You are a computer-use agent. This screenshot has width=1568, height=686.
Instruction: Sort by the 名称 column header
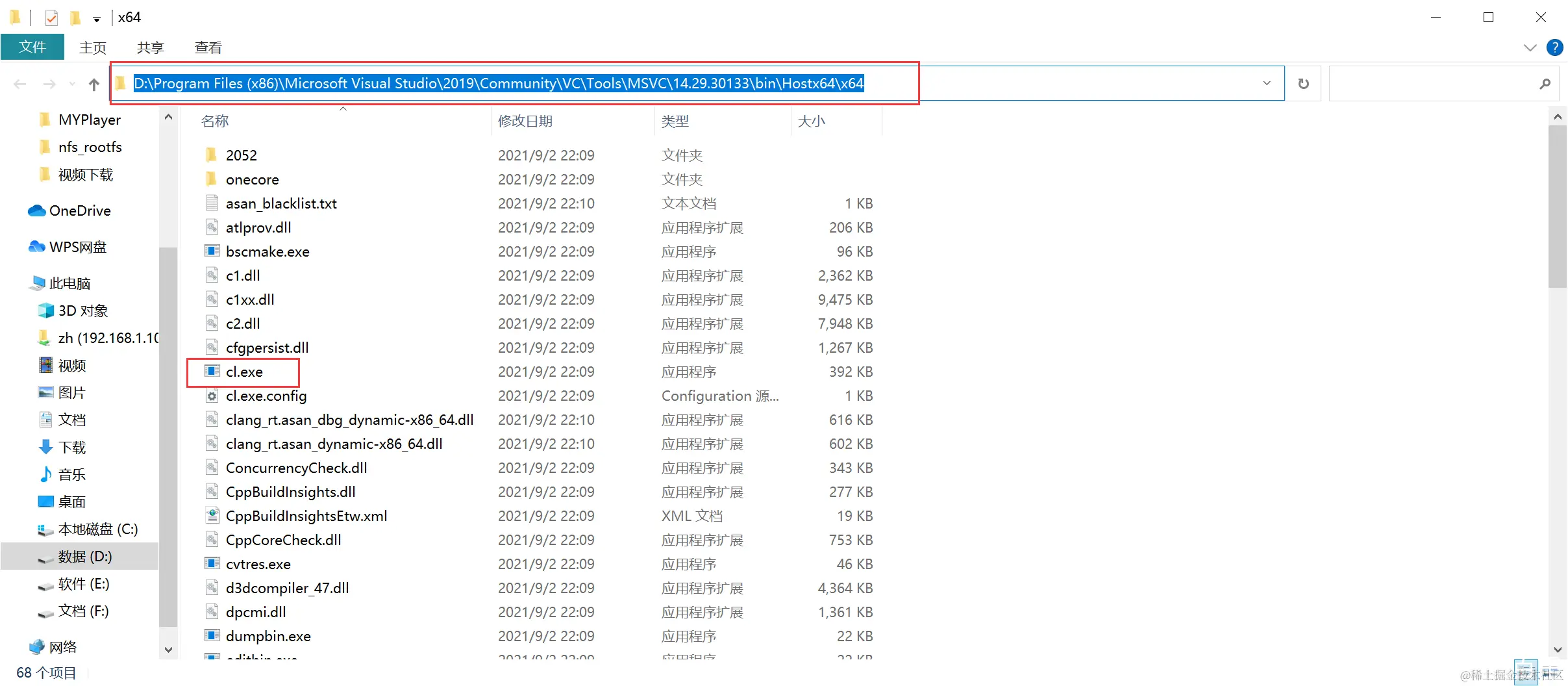[x=215, y=121]
